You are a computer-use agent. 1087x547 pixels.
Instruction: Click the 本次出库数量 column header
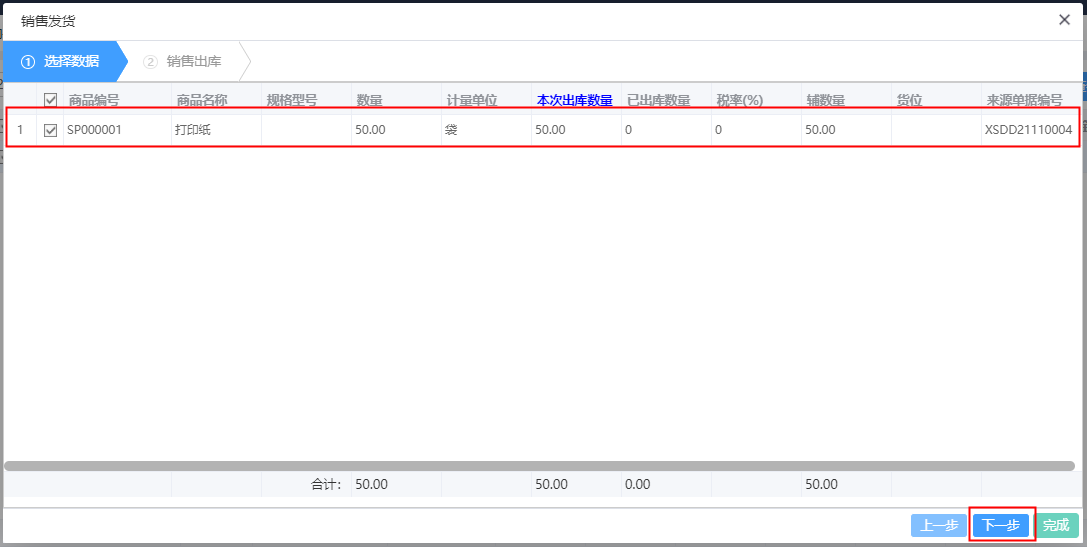(x=575, y=100)
